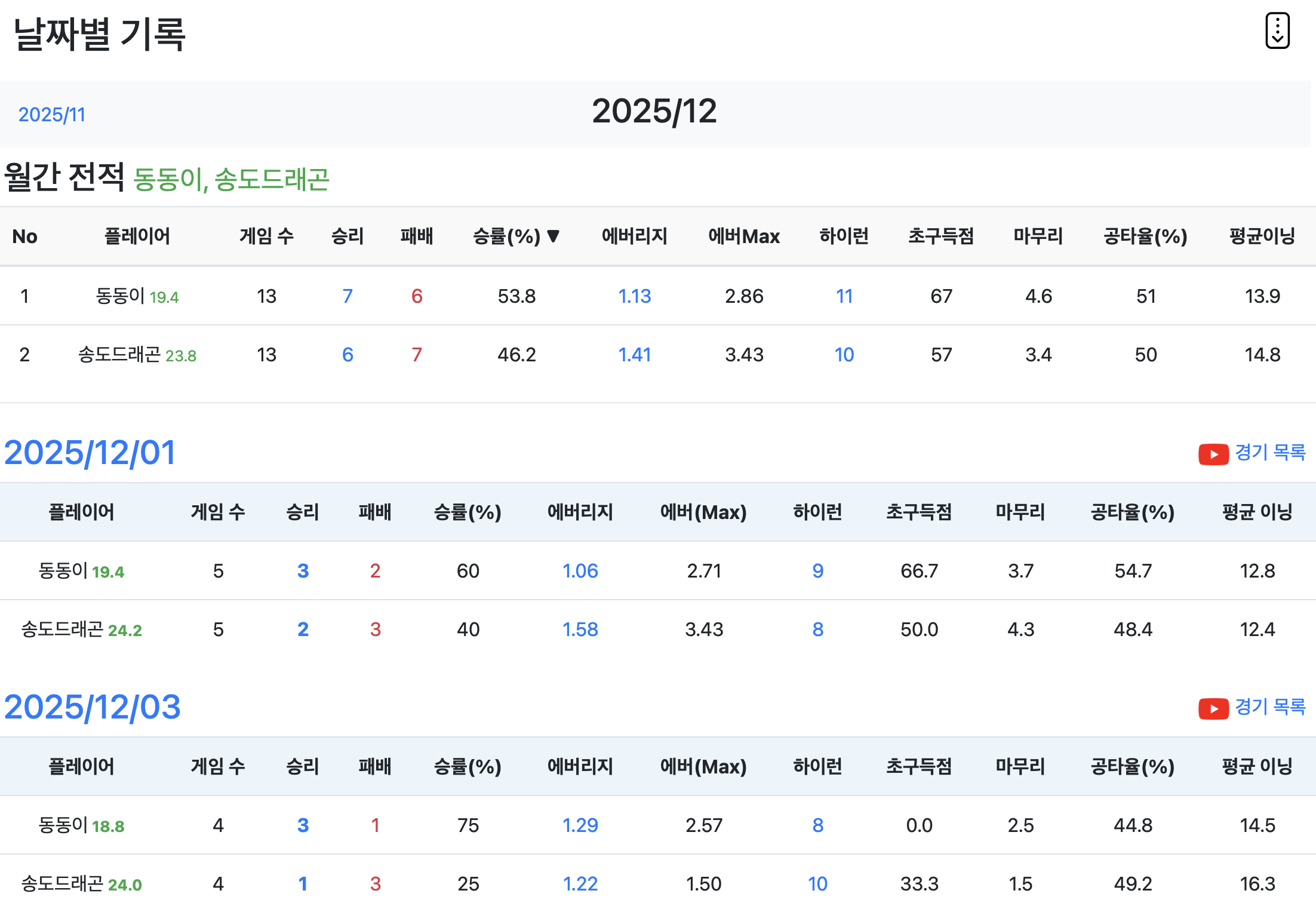The width and height of the screenshot is (1316, 915).
Task: Click the 에버리지 column header
Action: pos(634,236)
